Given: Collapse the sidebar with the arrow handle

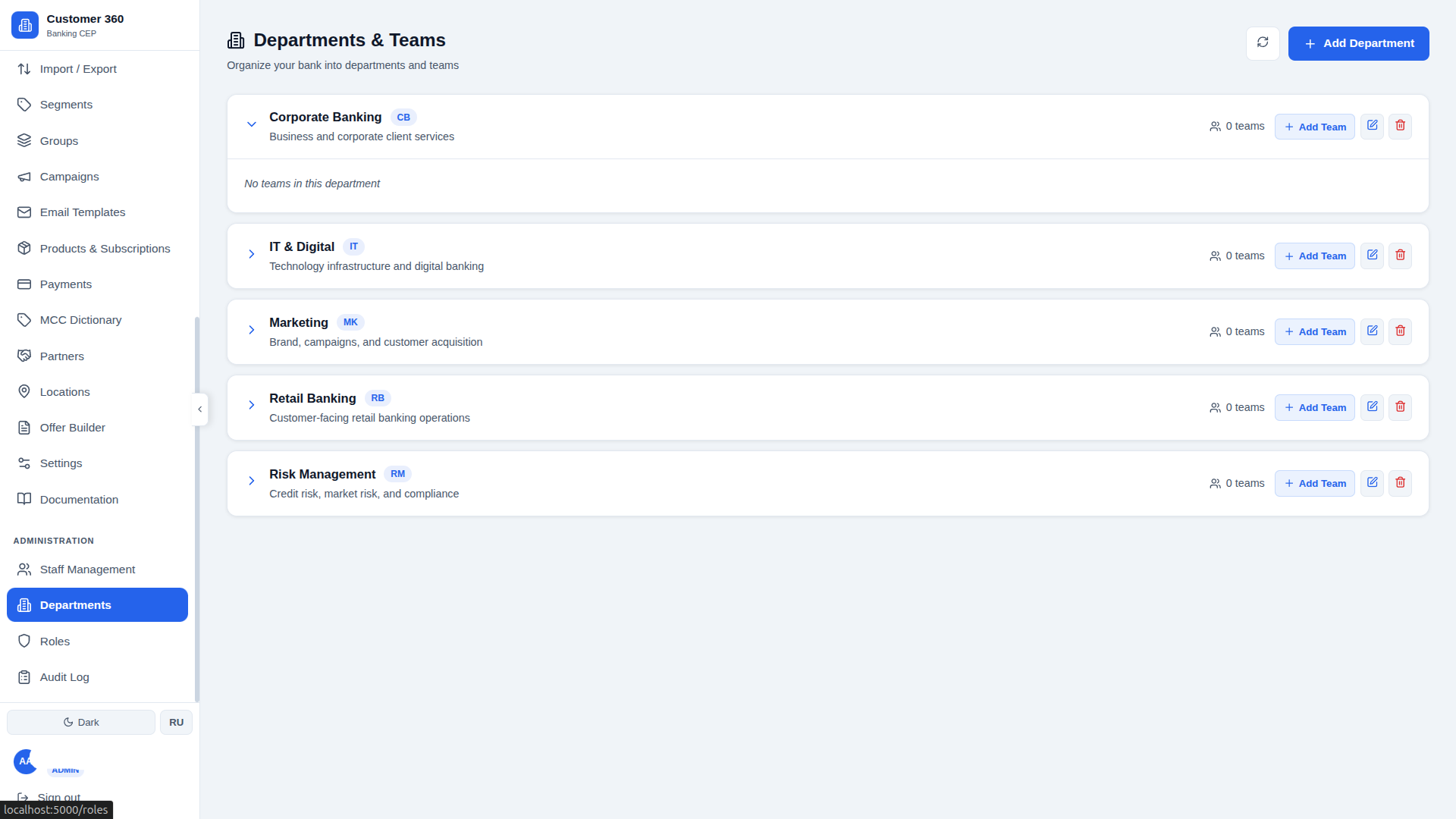Looking at the screenshot, I should [199, 409].
